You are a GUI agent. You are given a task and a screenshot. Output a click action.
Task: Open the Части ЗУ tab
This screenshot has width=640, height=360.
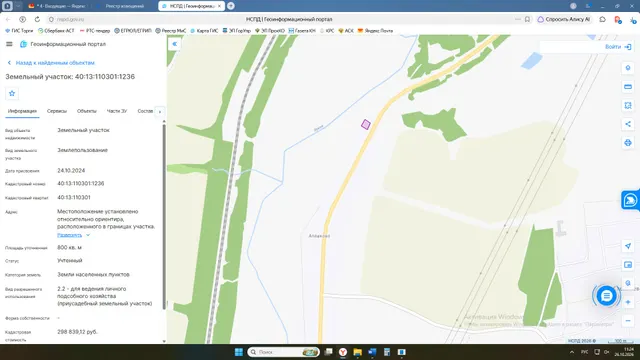pyautogui.click(x=117, y=111)
